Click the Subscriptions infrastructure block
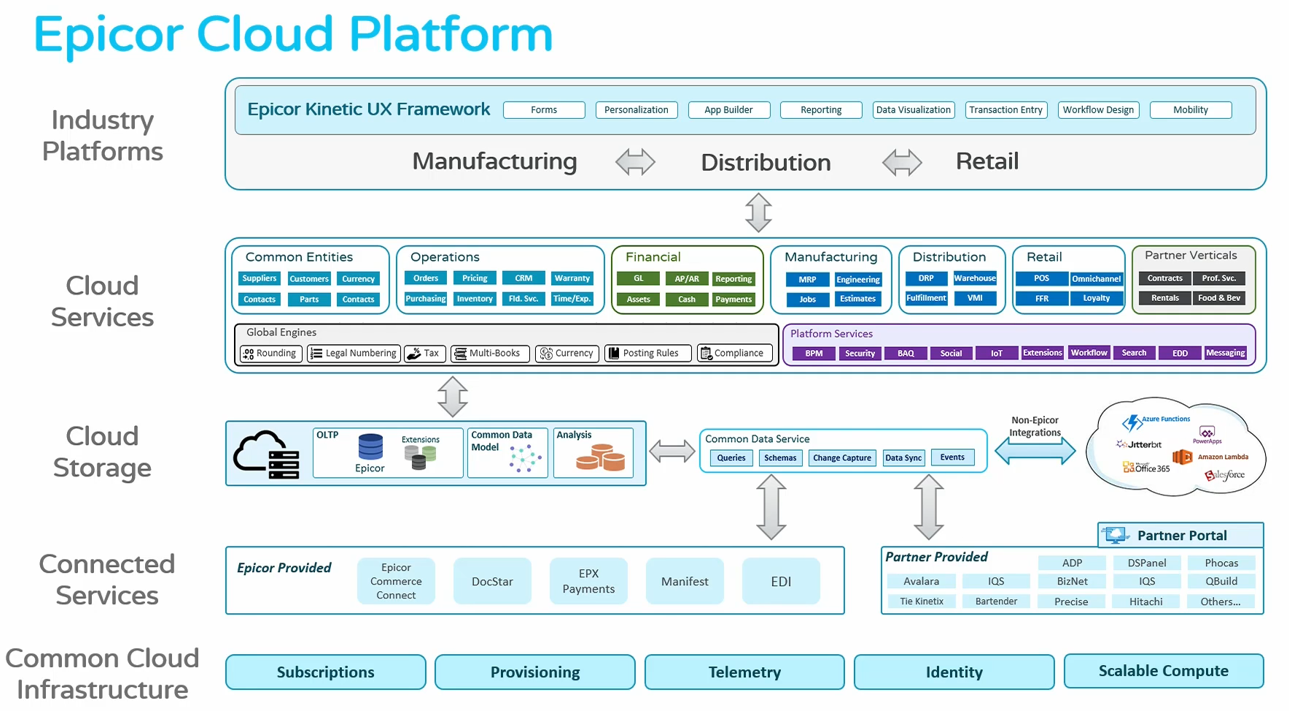The width and height of the screenshot is (1289, 711). tap(326, 672)
